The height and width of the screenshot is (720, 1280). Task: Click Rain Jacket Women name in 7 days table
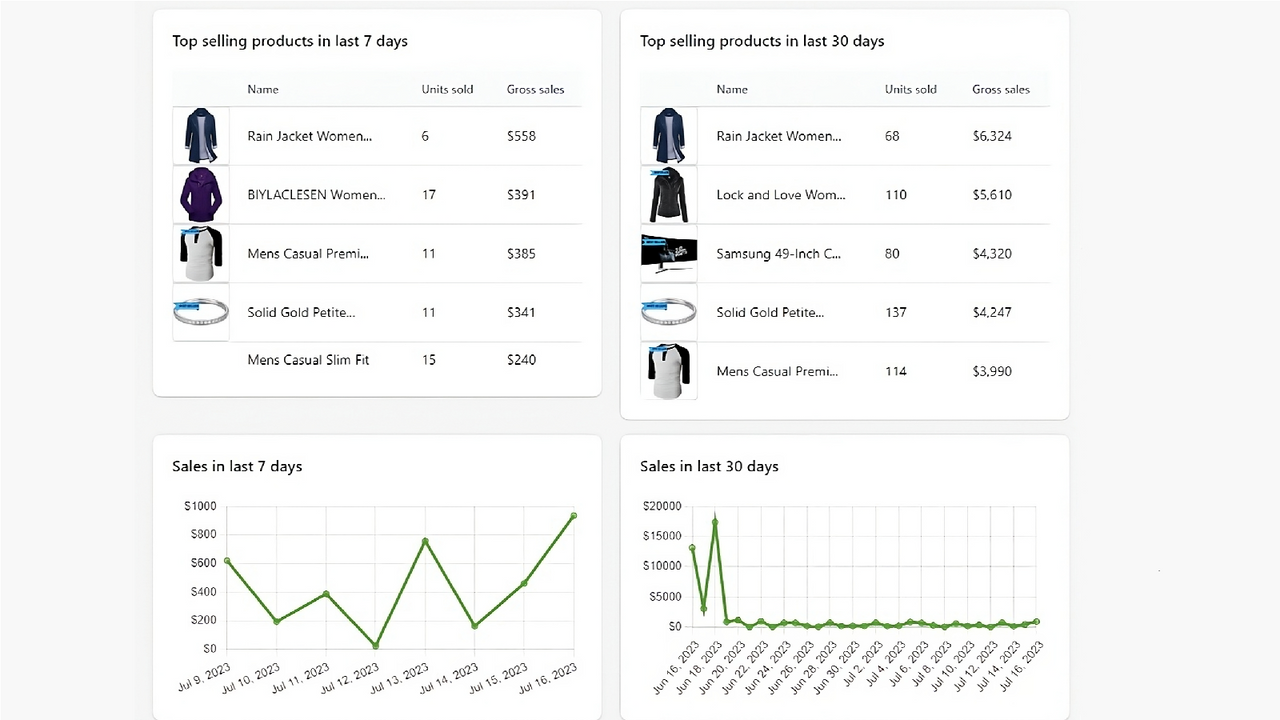pos(310,136)
